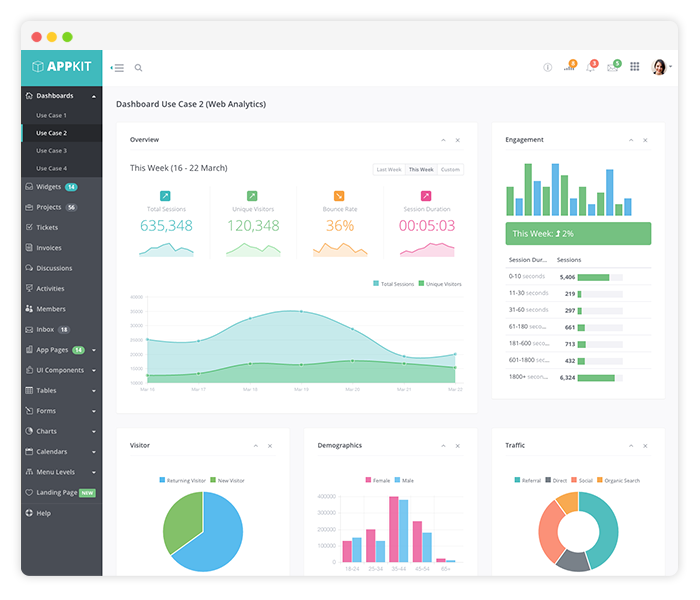Expand the UI Components sidebar menu

60,370
